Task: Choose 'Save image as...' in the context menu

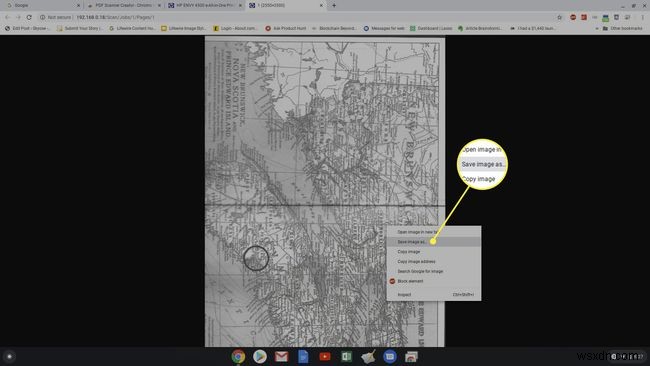Action: (x=434, y=242)
